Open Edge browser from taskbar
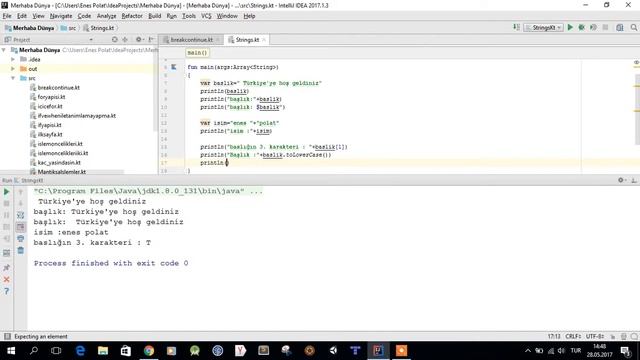The width and height of the screenshot is (640, 360). point(80,351)
